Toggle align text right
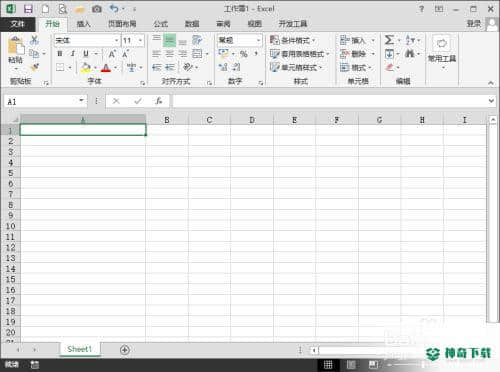 [183, 54]
